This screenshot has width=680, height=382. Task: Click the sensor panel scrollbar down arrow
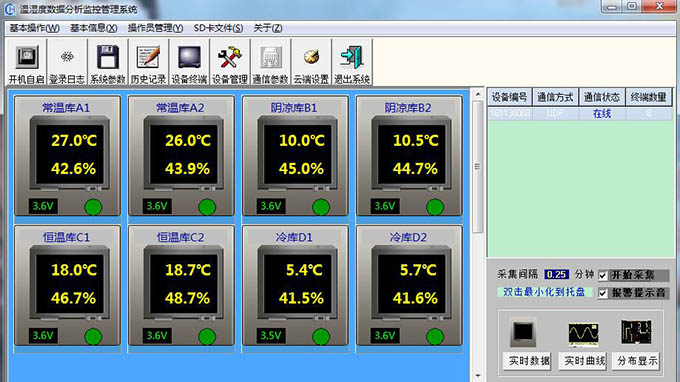(x=477, y=375)
